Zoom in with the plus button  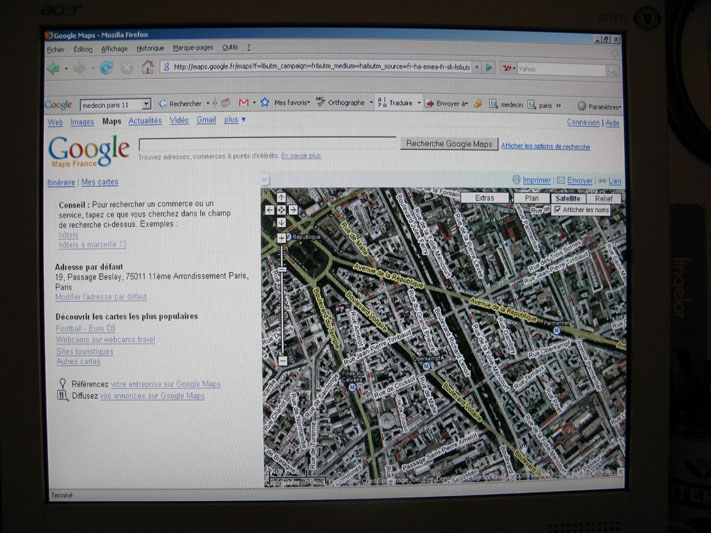[x=282, y=238]
